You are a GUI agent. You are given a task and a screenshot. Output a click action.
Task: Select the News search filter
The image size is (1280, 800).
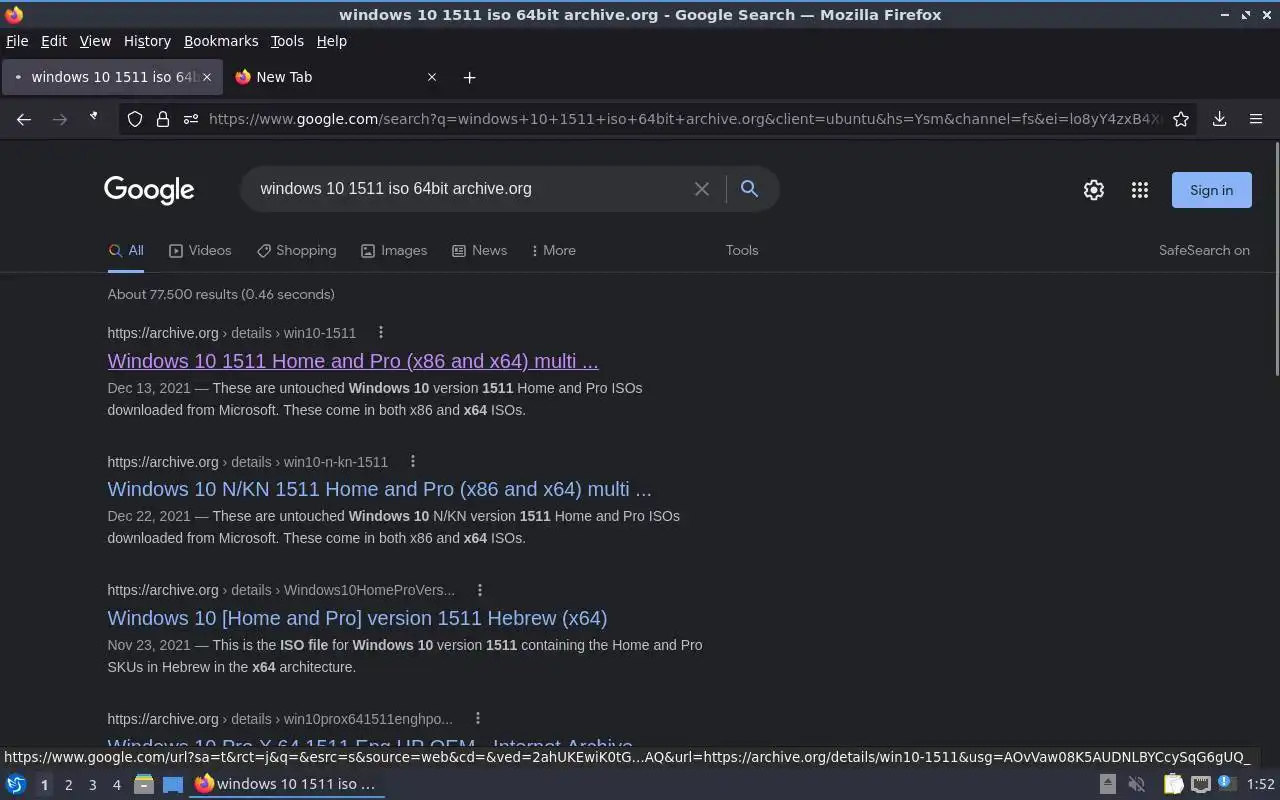click(x=479, y=250)
